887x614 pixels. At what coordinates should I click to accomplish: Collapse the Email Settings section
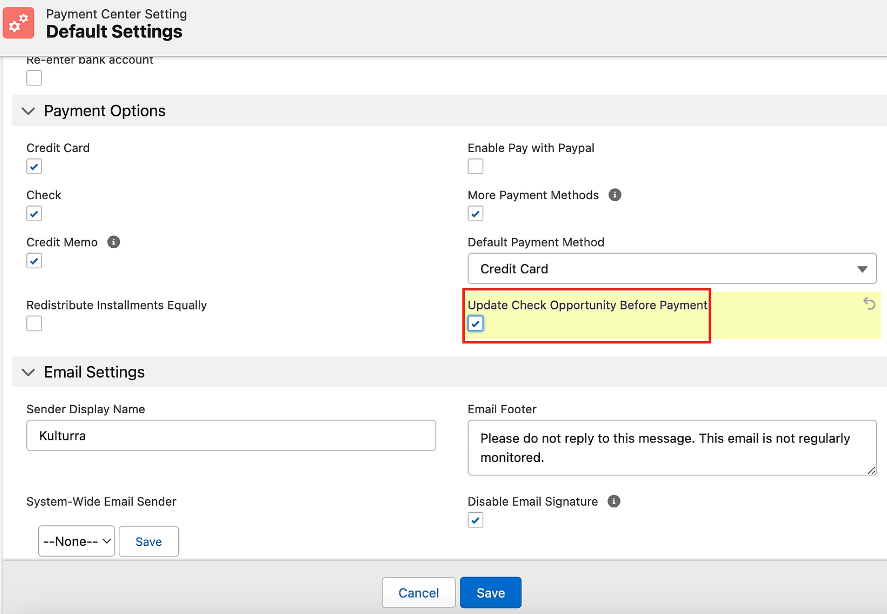[28, 372]
